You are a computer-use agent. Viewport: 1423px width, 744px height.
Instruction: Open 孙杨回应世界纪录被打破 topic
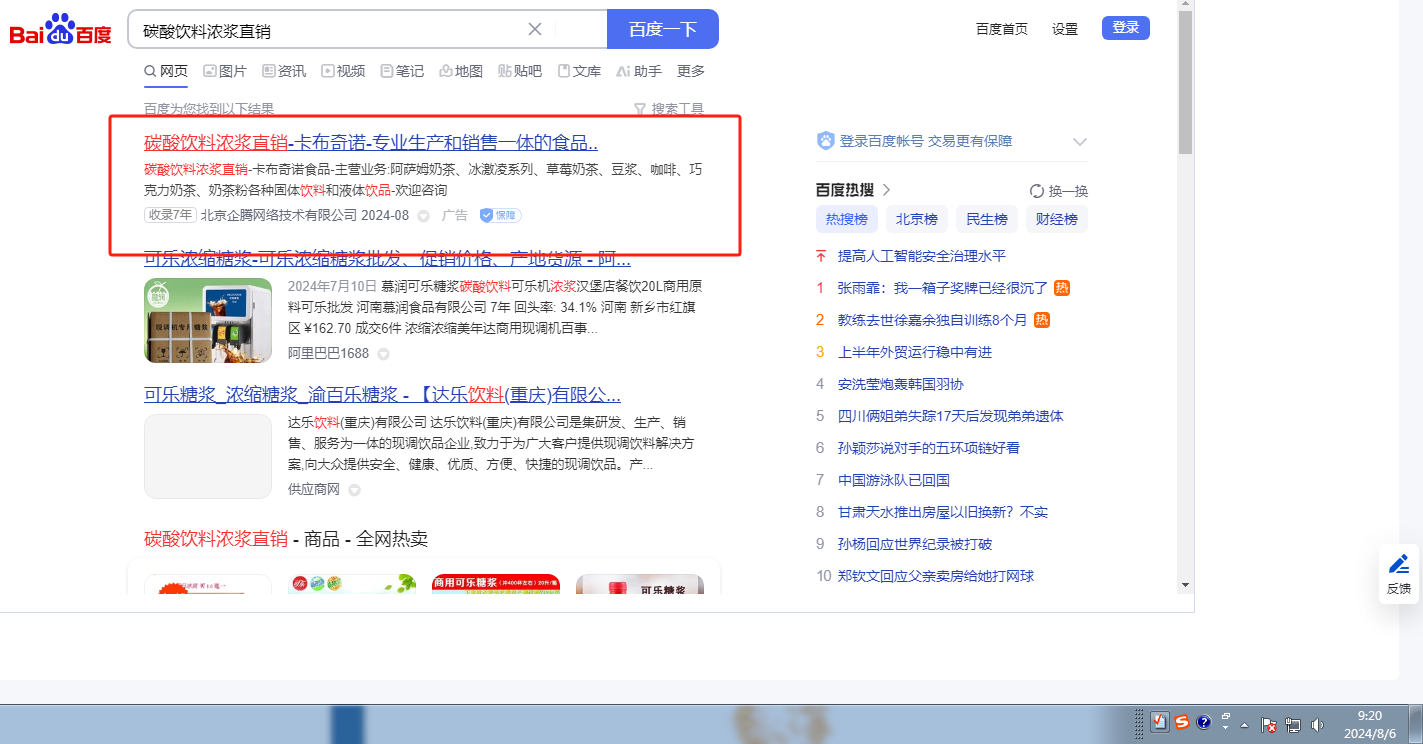click(915, 544)
